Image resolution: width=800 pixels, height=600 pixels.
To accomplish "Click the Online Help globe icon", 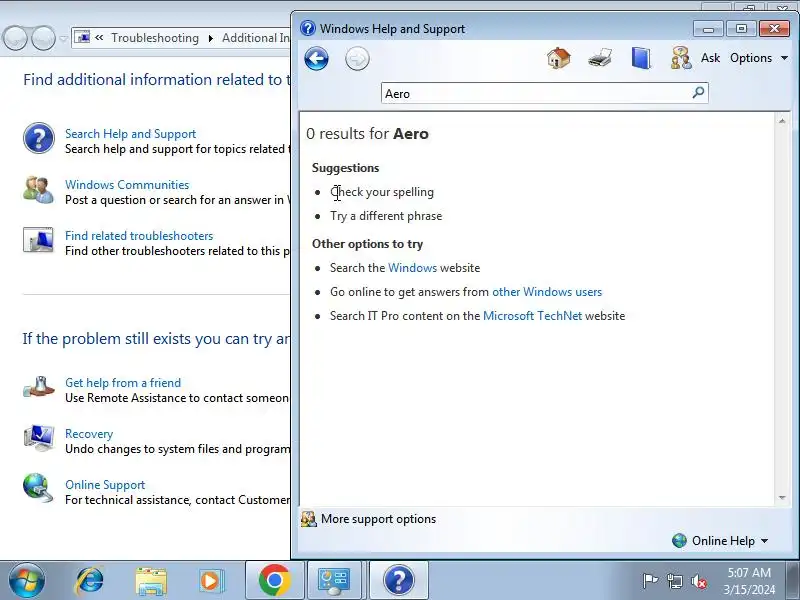I will point(679,541).
